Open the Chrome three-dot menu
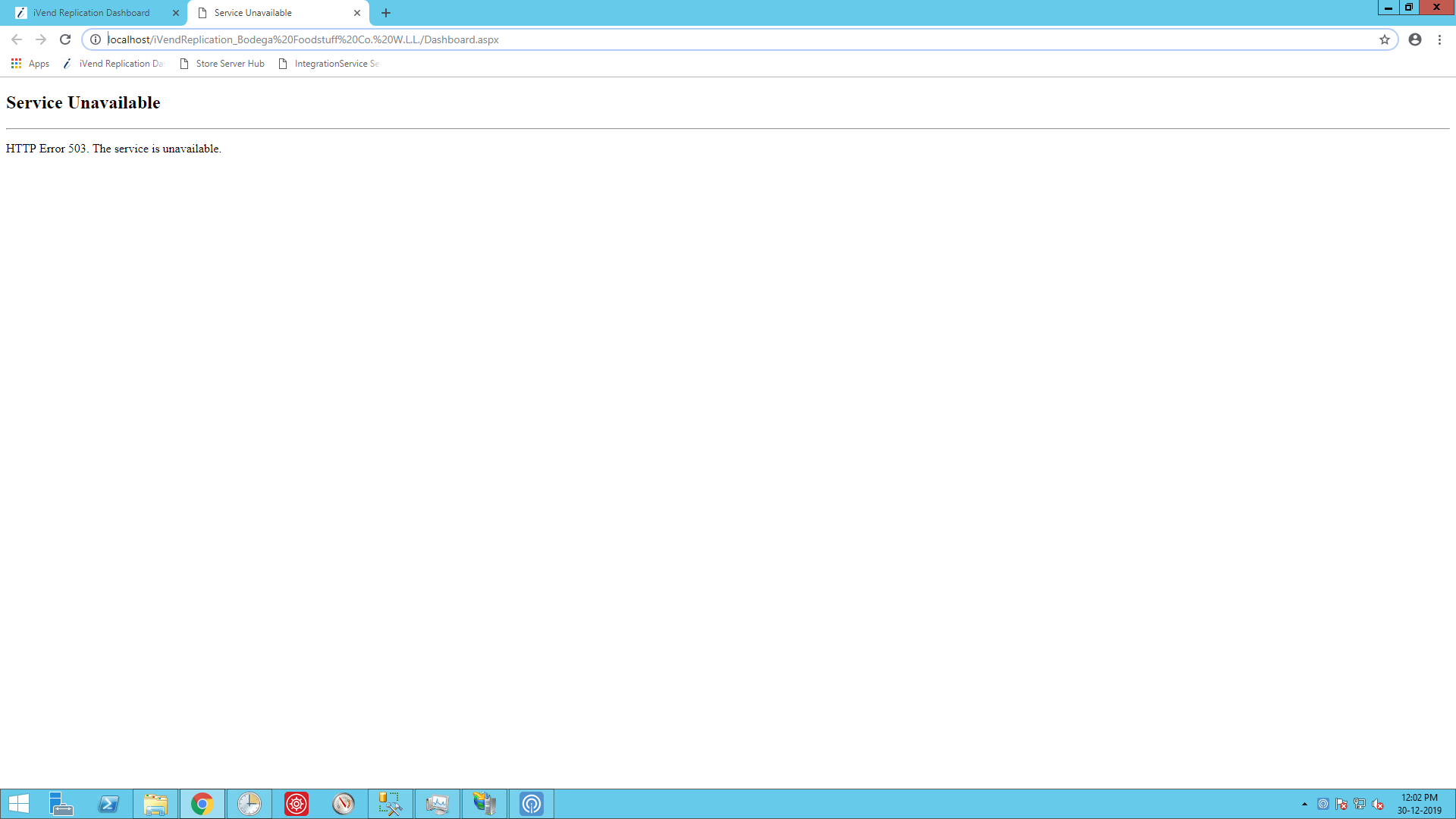 pyautogui.click(x=1439, y=39)
